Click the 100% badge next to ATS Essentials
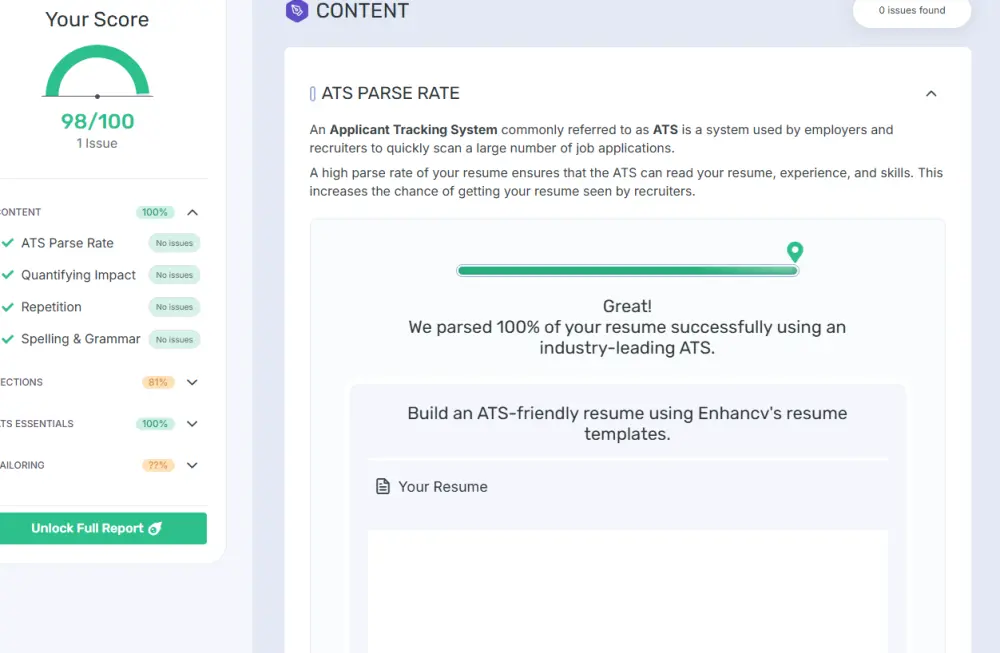Screen dimensions: 1000x653 (x=155, y=424)
